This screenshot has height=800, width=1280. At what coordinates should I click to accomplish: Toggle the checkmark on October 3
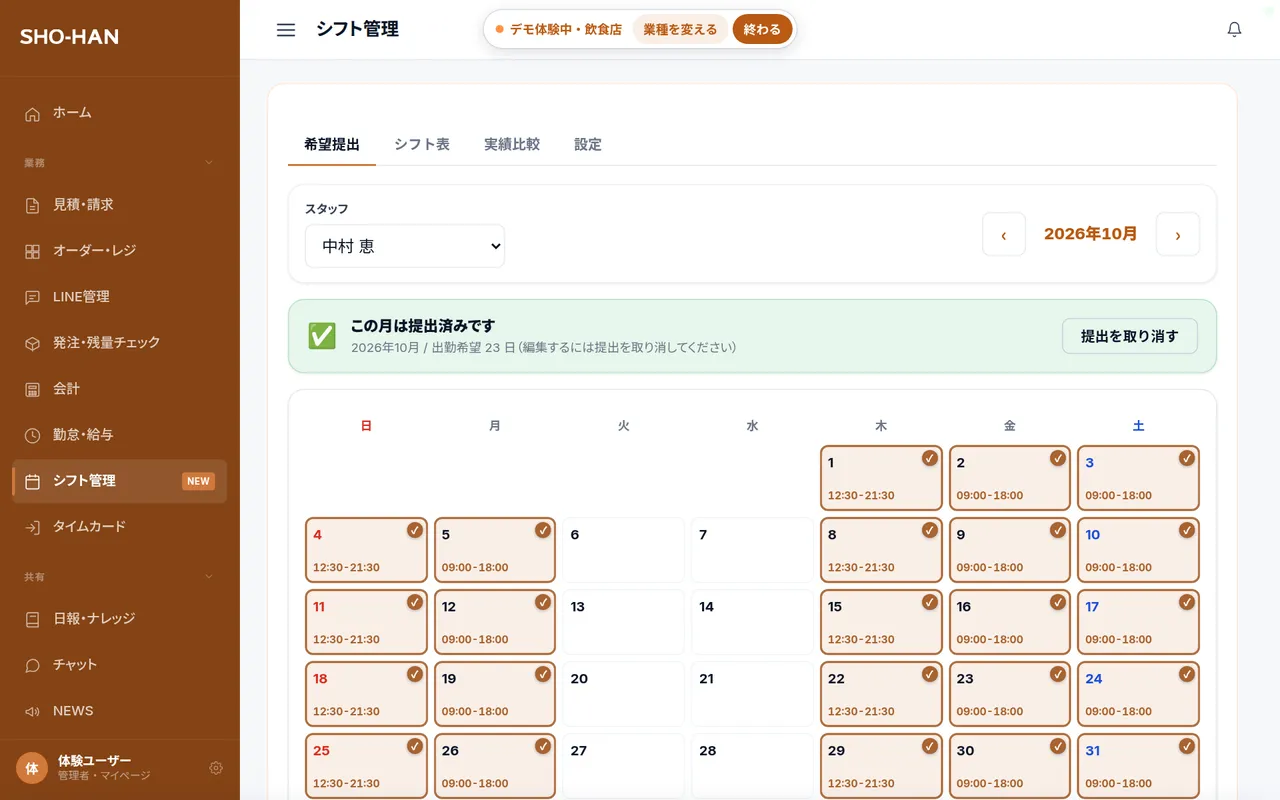click(x=1187, y=458)
